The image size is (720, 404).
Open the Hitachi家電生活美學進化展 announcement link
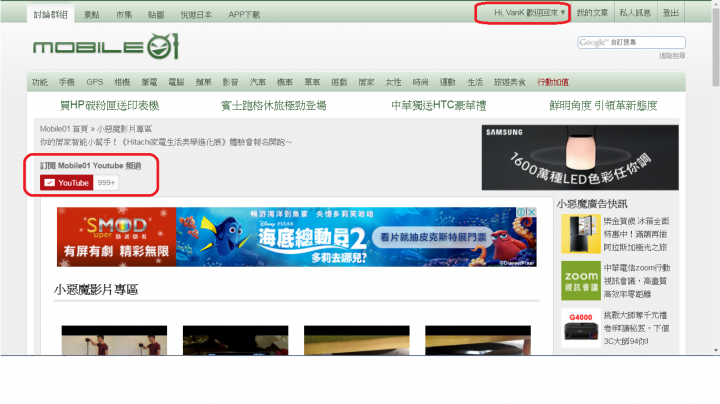point(166,142)
